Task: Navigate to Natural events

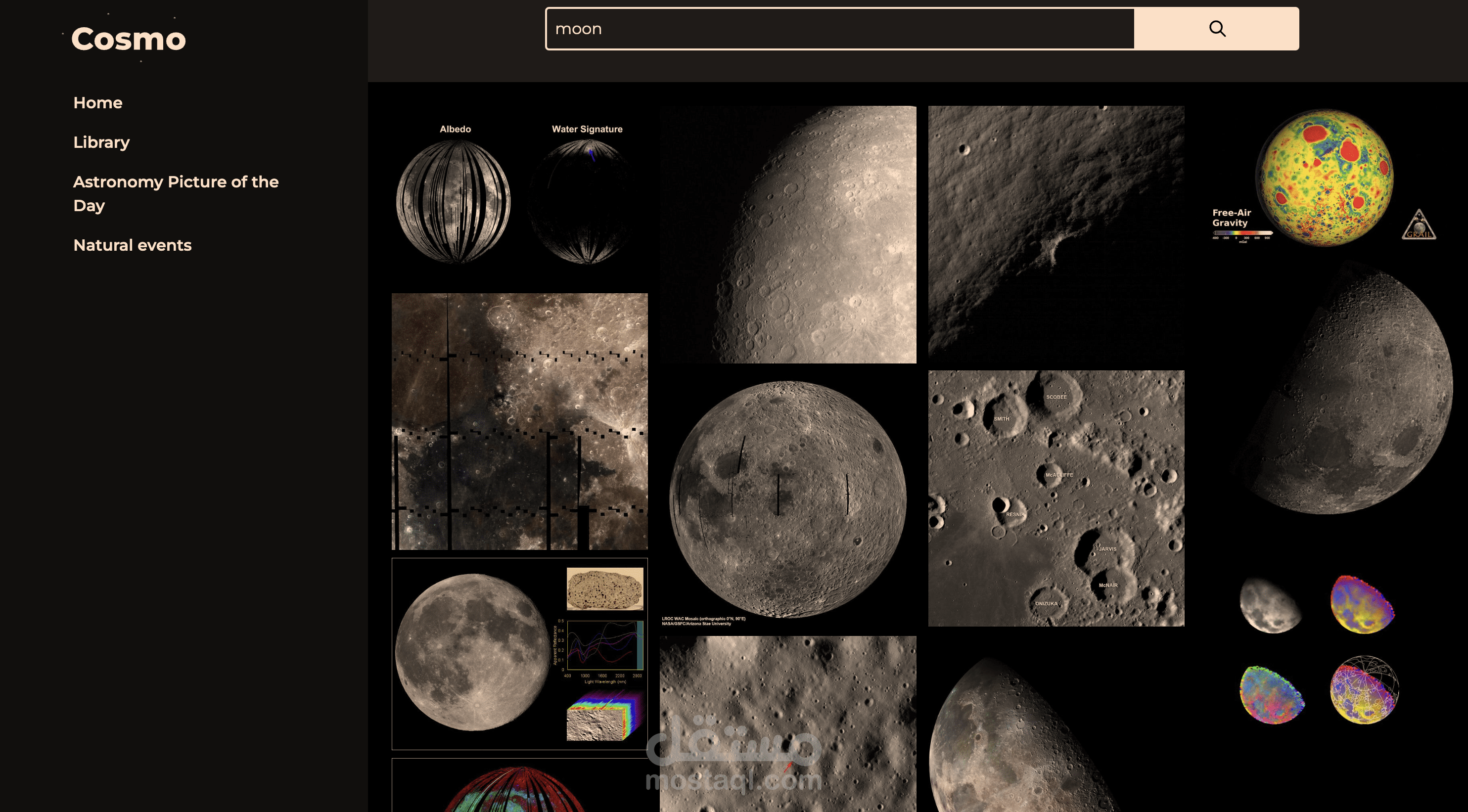Action: click(x=132, y=245)
